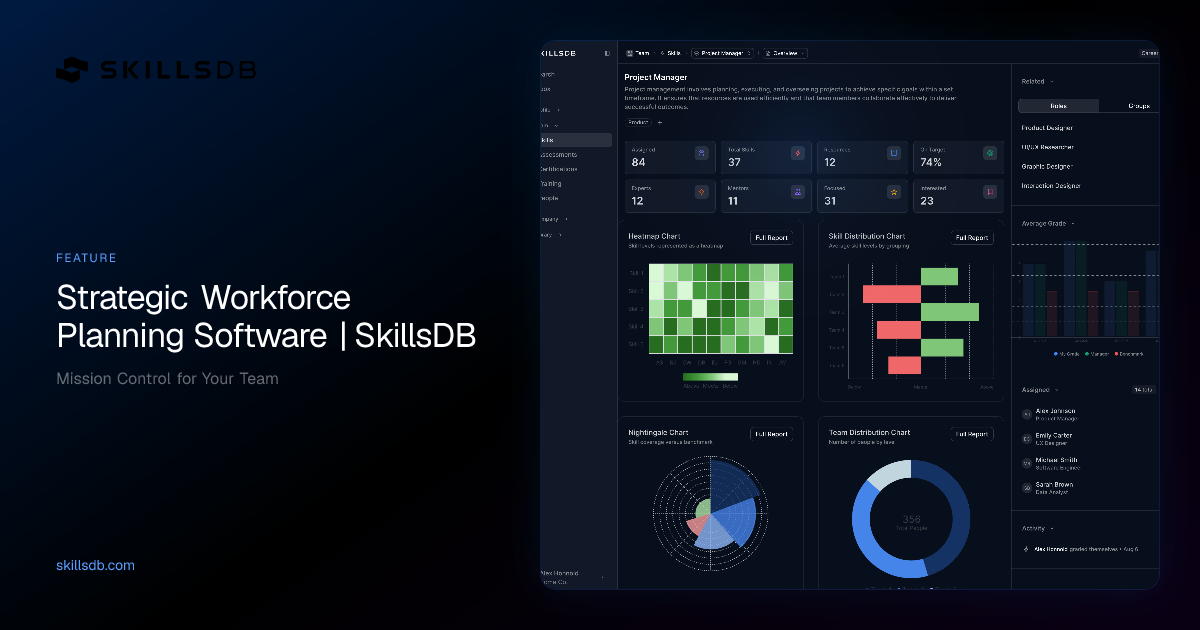Viewport: 1200px width, 630px height.
Task: Click the Benchmark legend swatch
Action: 1115,353
